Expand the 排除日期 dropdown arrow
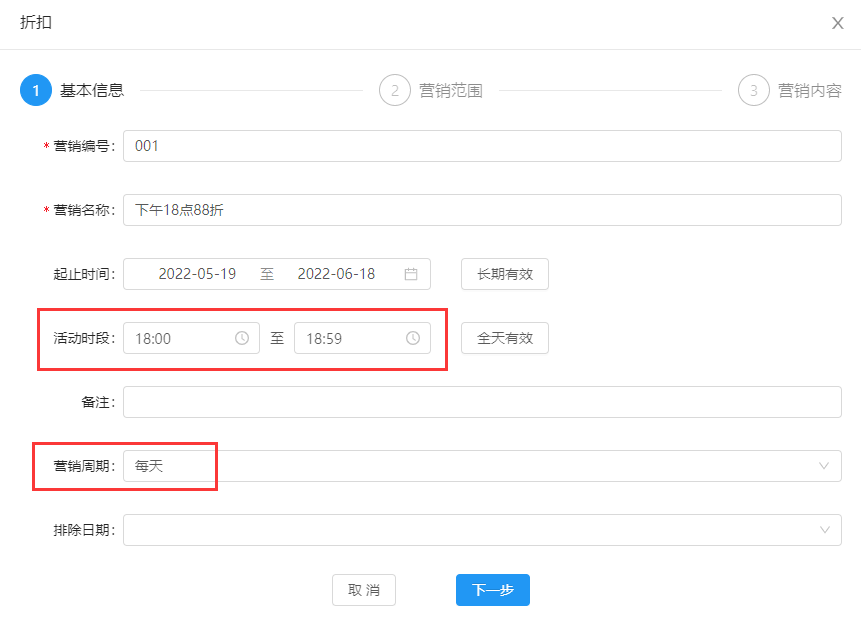Screen dimensions: 861x625 [x=824, y=530]
